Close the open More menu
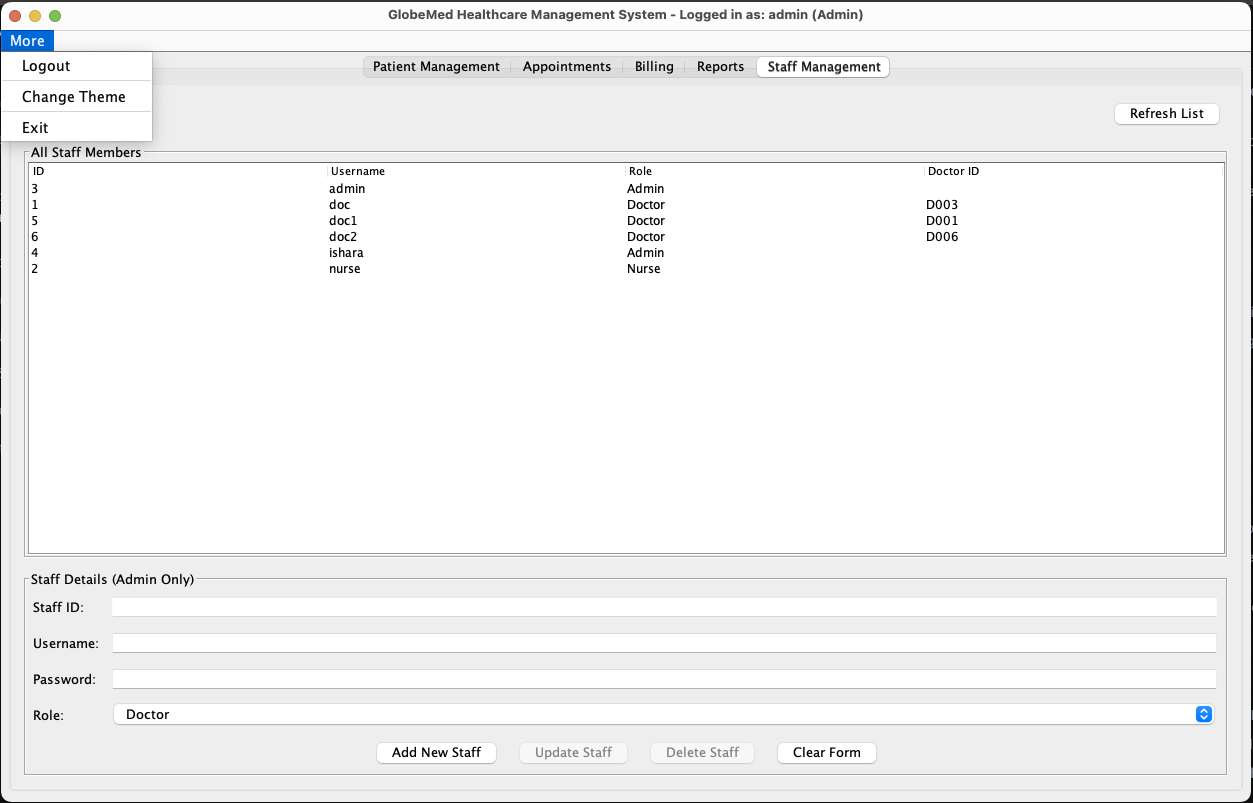 point(27,41)
